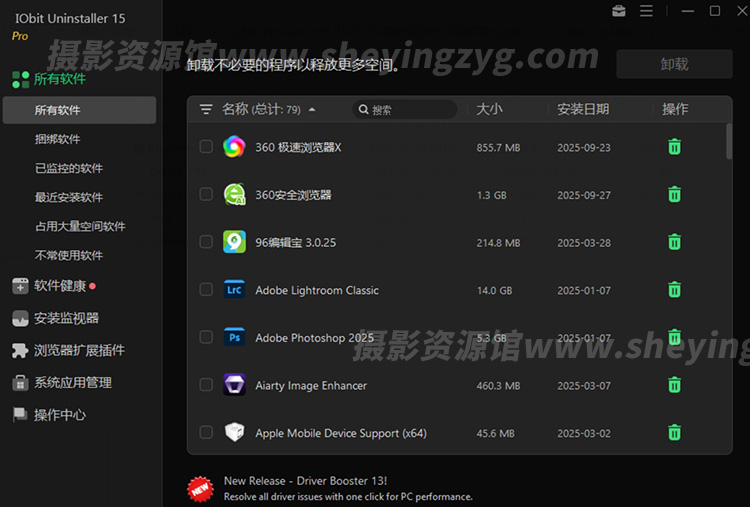Expand 软件健康 sidebar section
This screenshot has width=750, height=507.
click(x=59, y=286)
